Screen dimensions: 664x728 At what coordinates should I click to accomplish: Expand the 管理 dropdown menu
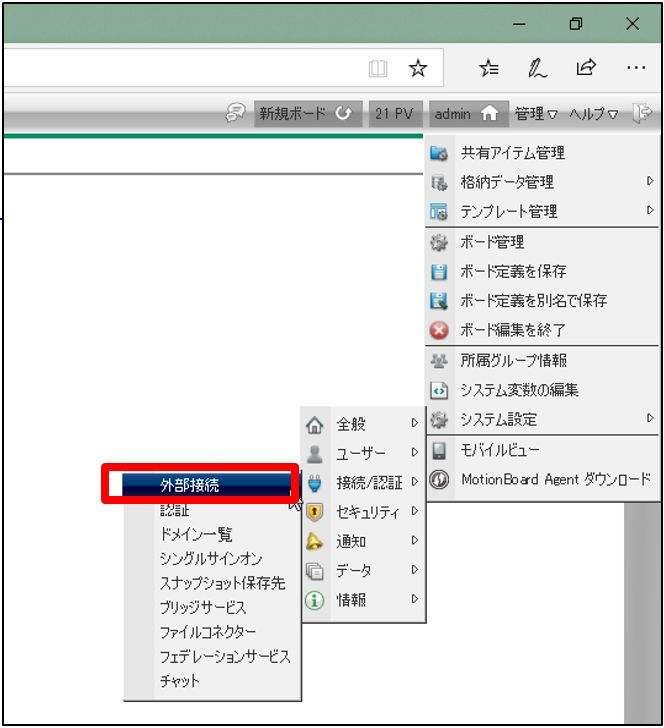click(536, 114)
